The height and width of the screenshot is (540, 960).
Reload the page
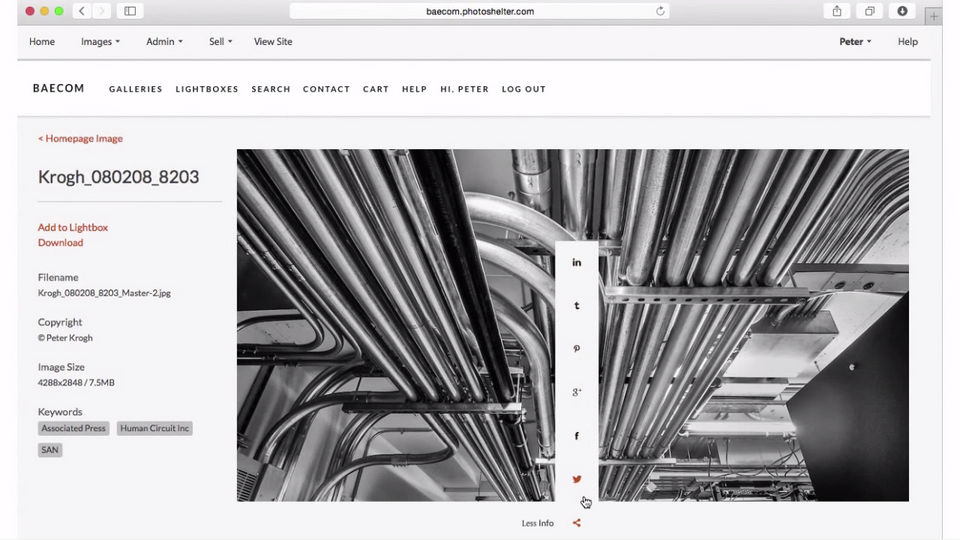pyautogui.click(x=660, y=11)
